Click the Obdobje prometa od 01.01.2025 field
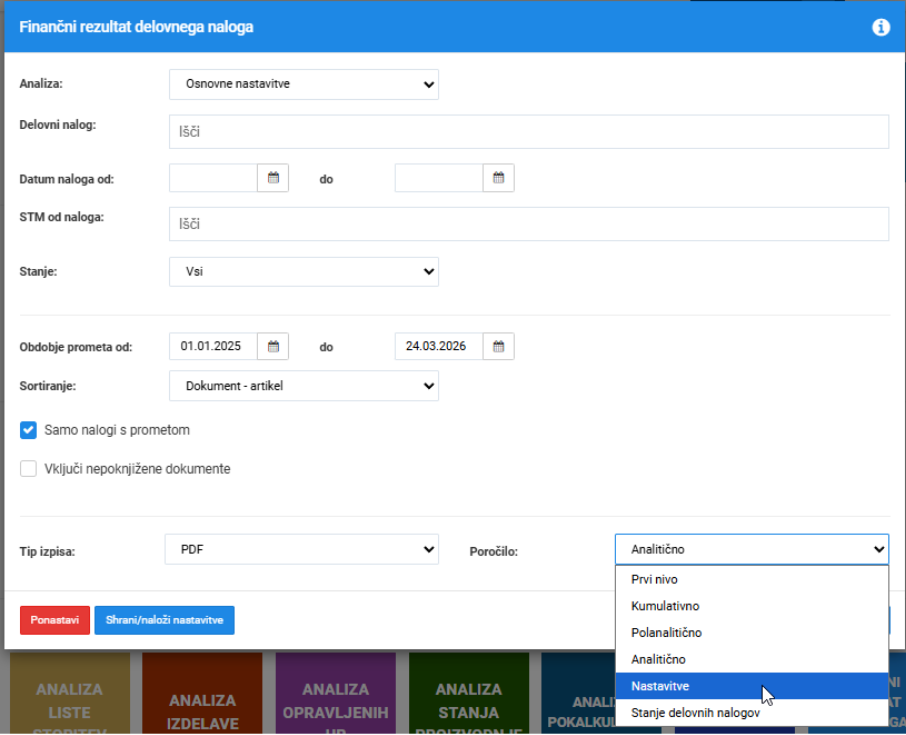The height and width of the screenshot is (735, 906). 213,346
